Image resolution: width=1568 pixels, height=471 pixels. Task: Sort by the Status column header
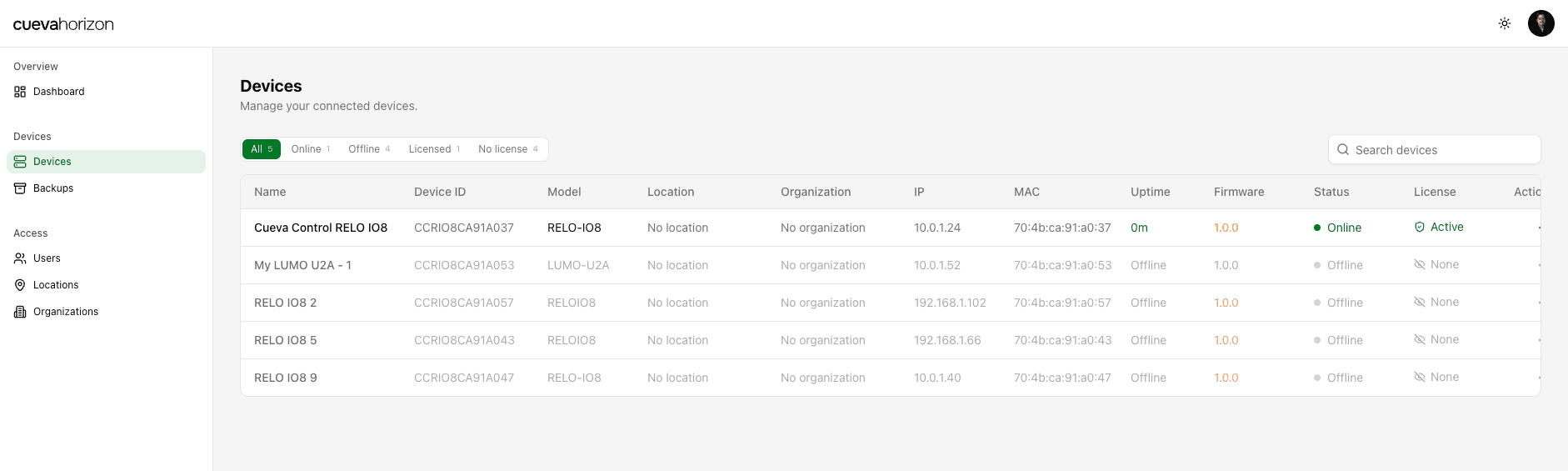point(1331,192)
